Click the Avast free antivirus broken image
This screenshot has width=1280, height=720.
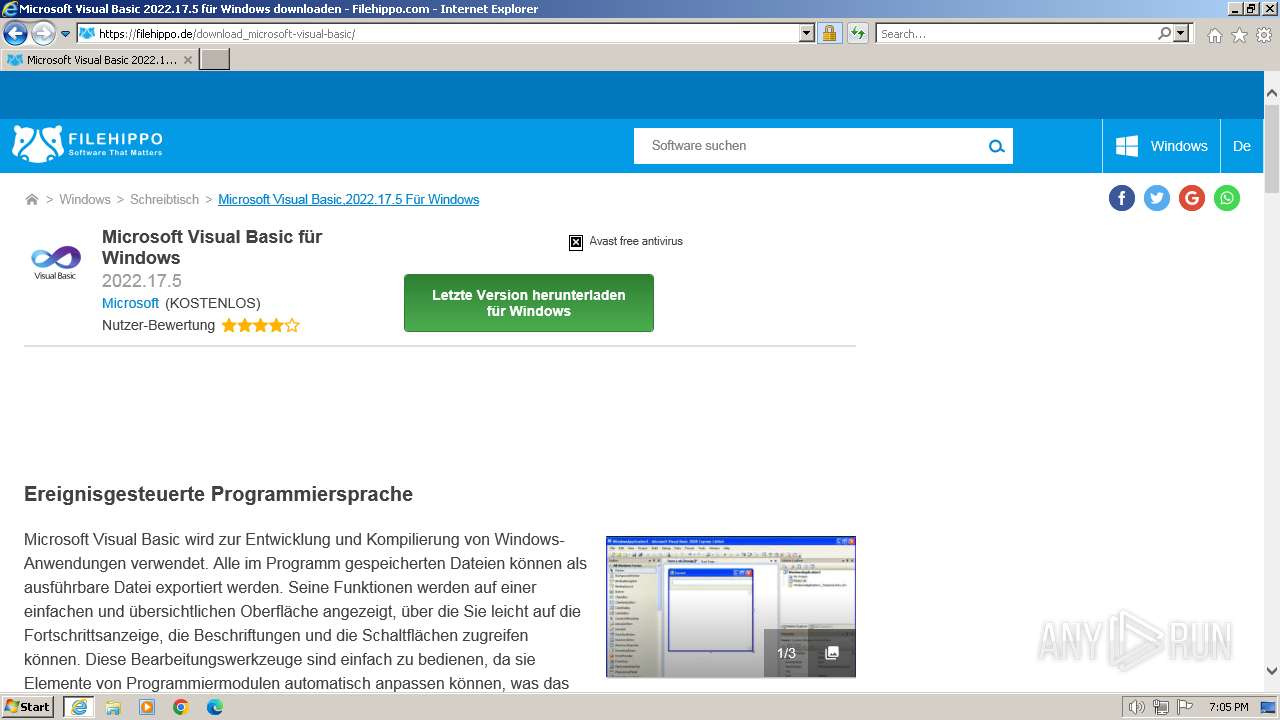[x=576, y=242]
